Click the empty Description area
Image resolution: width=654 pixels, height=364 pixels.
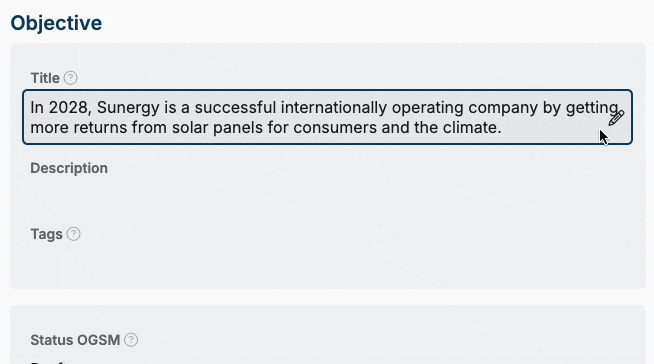point(327,195)
